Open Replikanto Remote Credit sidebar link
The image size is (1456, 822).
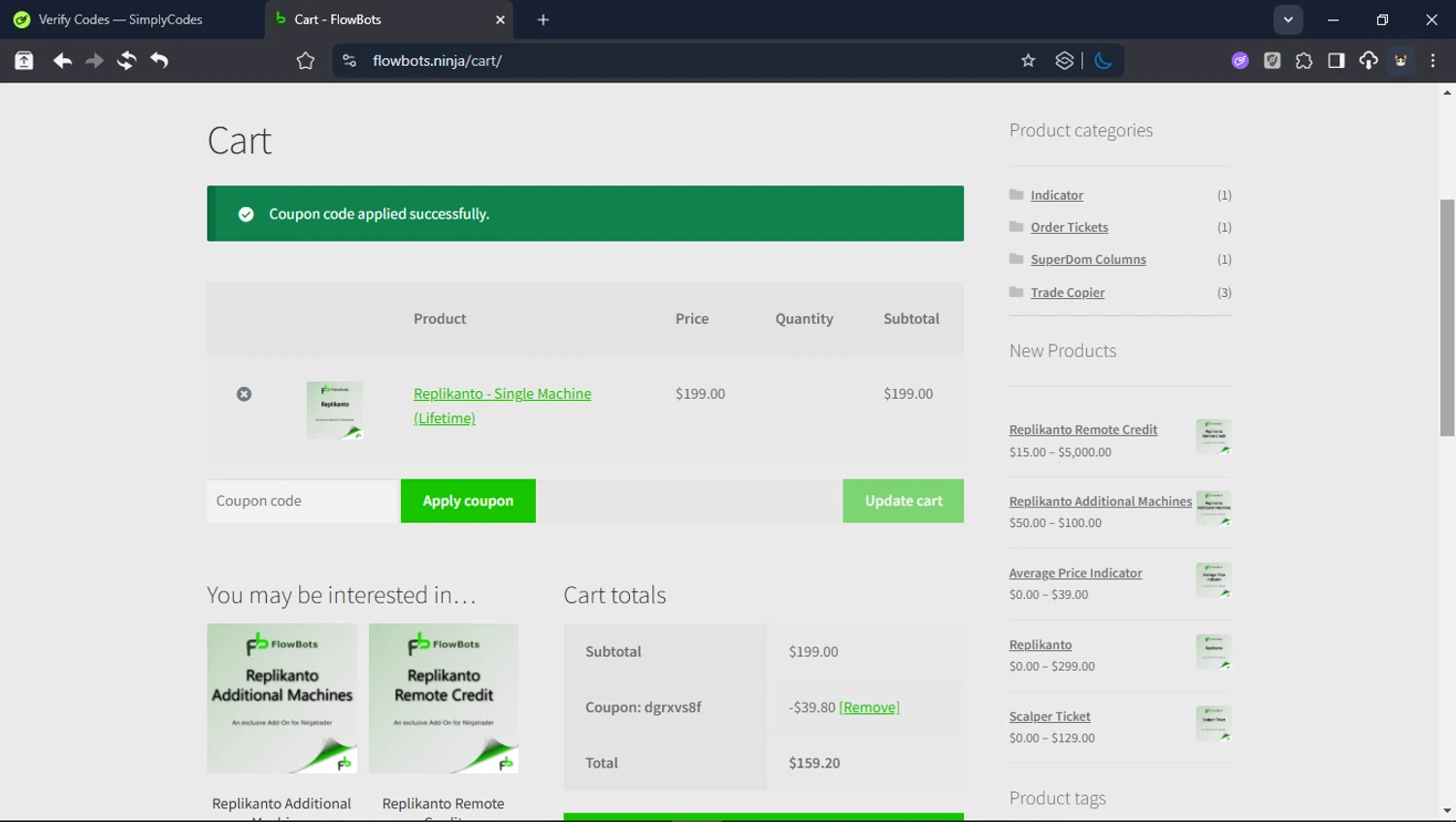click(1083, 429)
